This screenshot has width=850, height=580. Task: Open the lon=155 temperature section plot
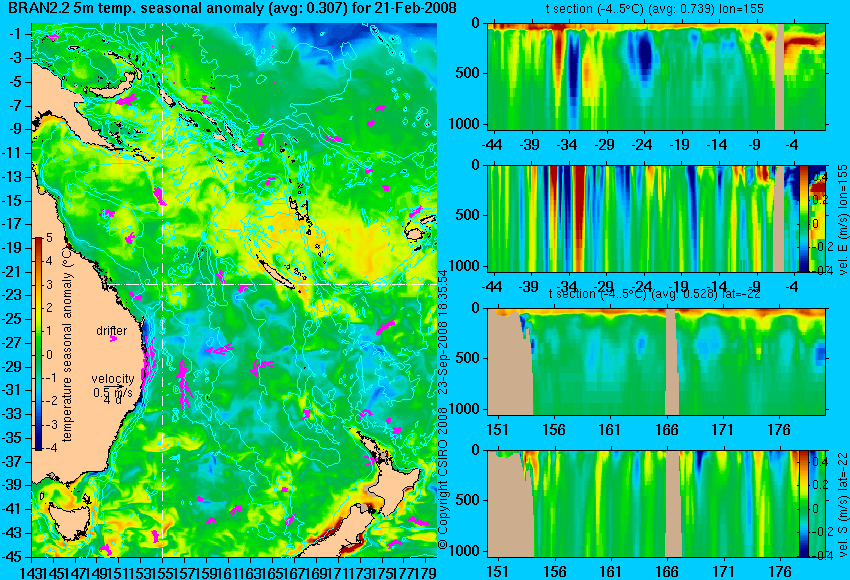pyautogui.click(x=656, y=76)
